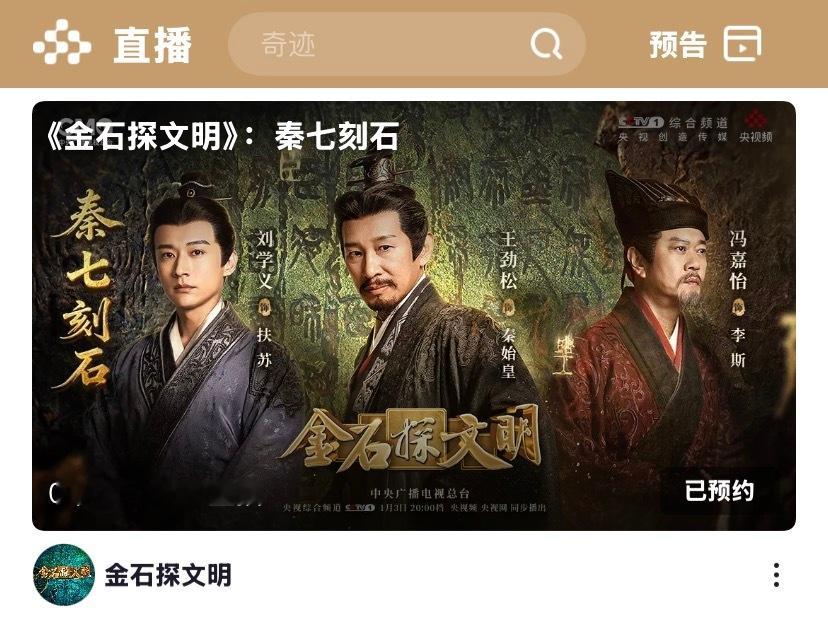The width and height of the screenshot is (828, 638).
Task: Tap the magnifier search icon
Action: tap(545, 44)
